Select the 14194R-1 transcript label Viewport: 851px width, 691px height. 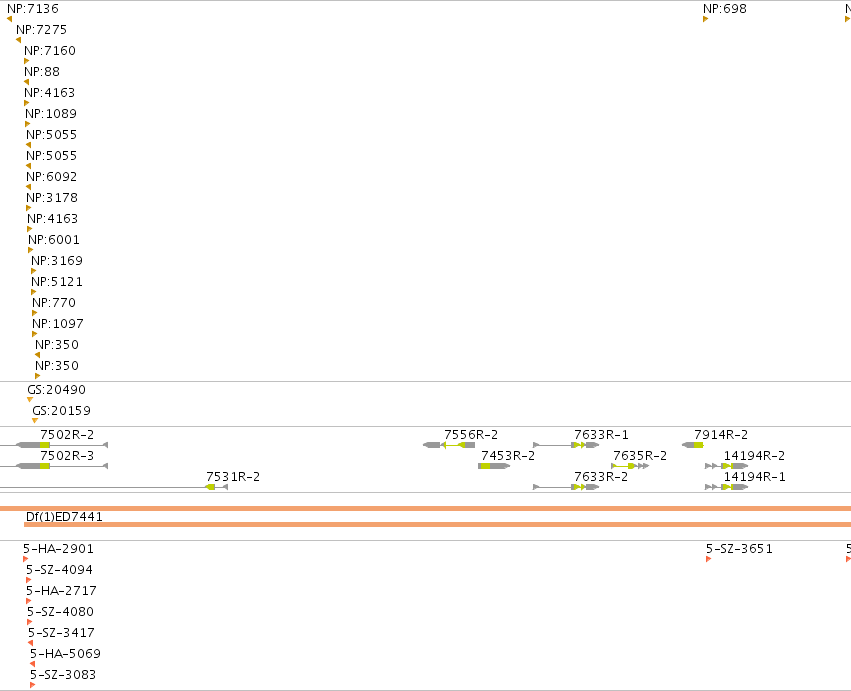[x=754, y=477]
